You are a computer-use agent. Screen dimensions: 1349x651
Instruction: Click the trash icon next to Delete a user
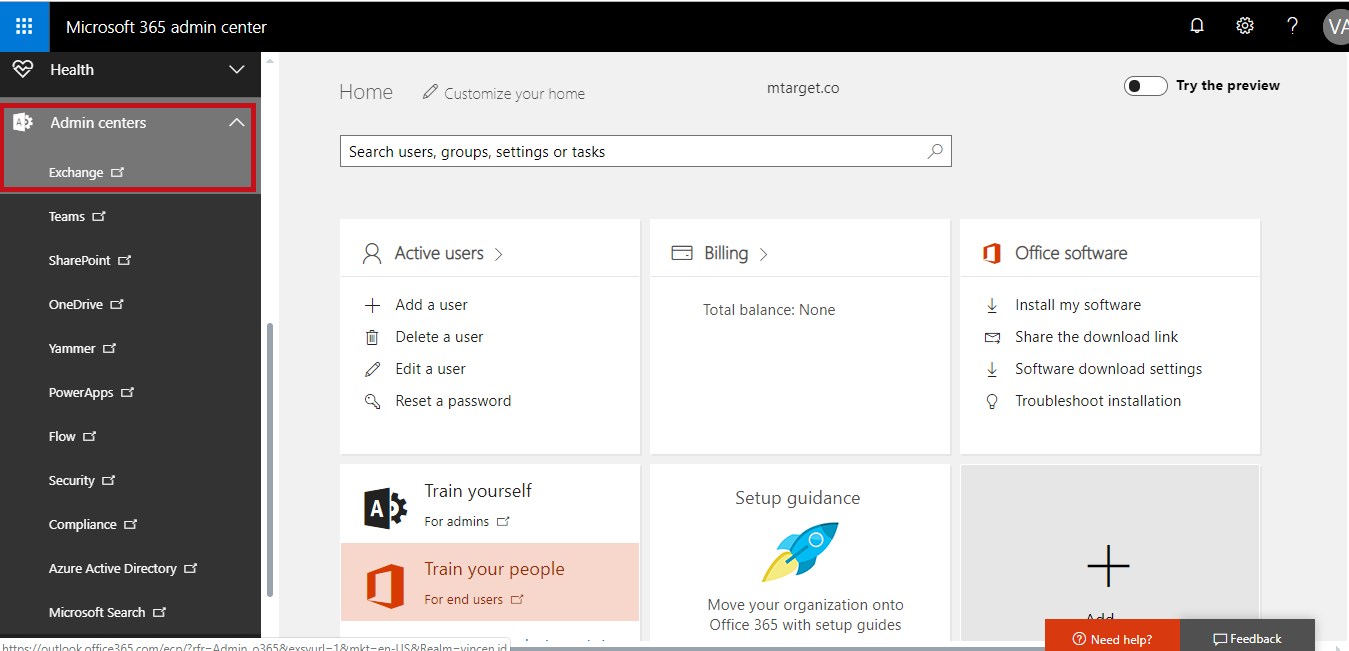(373, 337)
